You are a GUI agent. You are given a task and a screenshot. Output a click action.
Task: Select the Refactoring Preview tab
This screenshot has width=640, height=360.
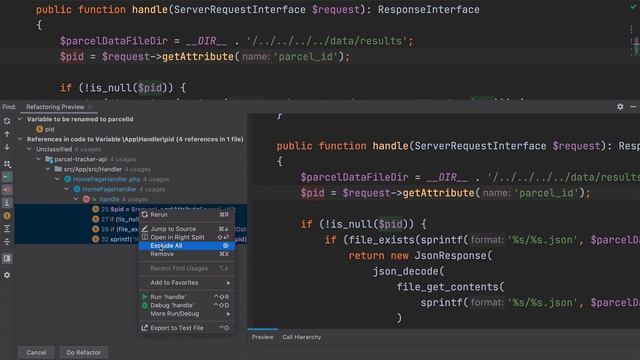coord(55,107)
